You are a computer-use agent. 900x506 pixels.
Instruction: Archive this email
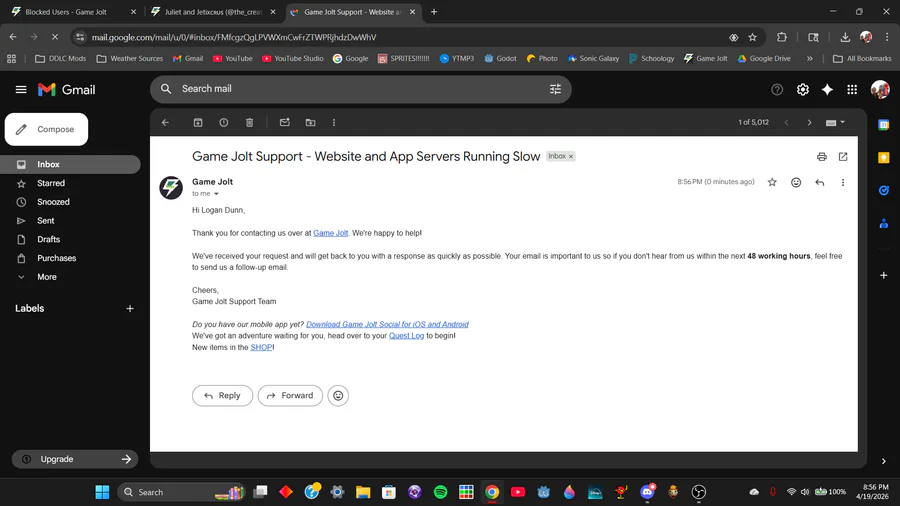tap(198, 122)
